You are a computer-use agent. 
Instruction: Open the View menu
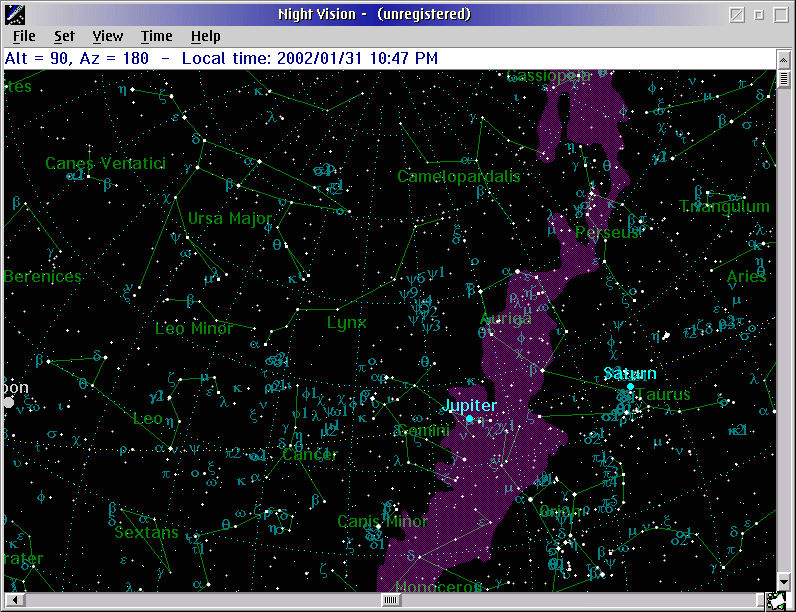tap(107, 36)
